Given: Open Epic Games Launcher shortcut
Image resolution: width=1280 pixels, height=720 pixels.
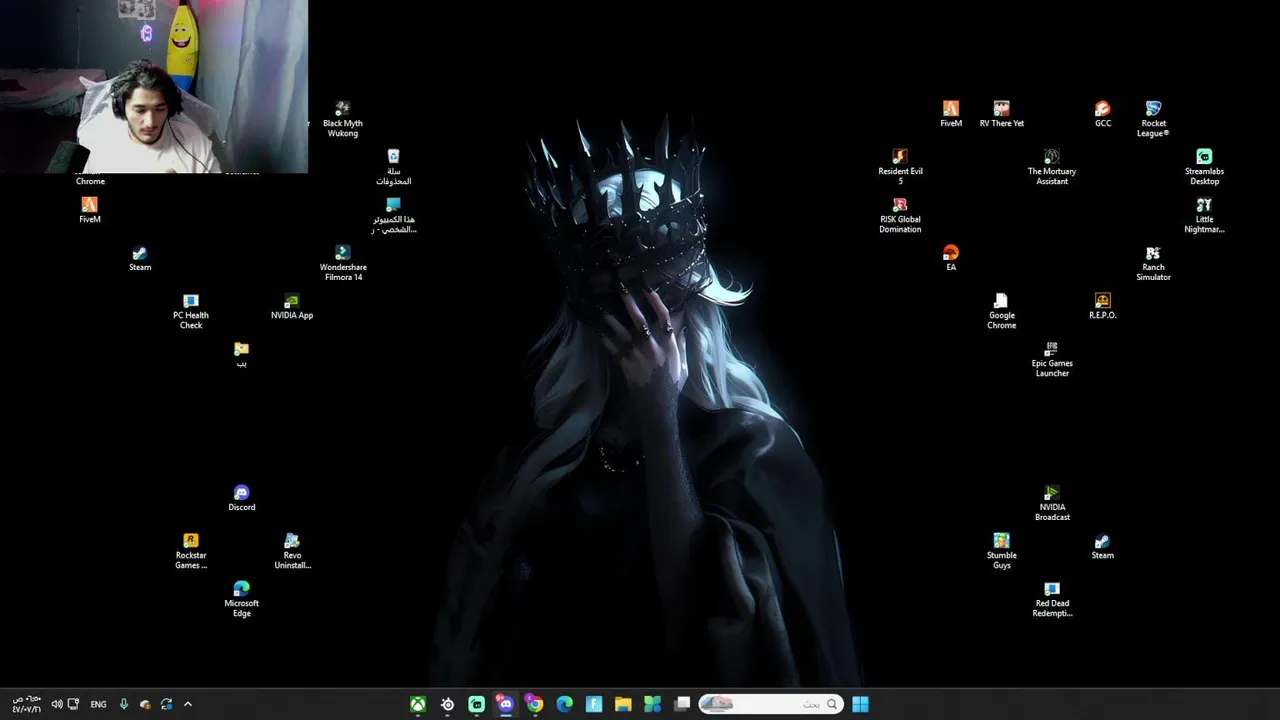Looking at the screenshot, I should click(x=1052, y=358).
